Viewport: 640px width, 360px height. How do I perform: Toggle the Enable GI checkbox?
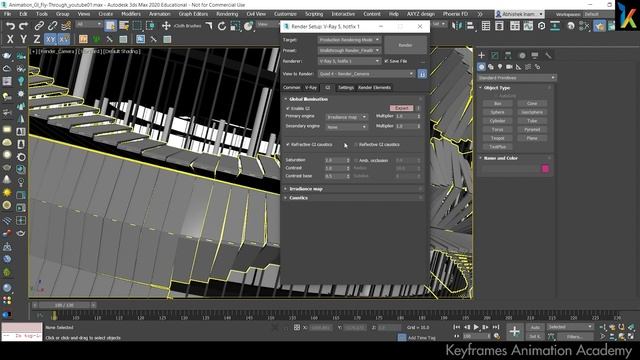click(x=288, y=108)
